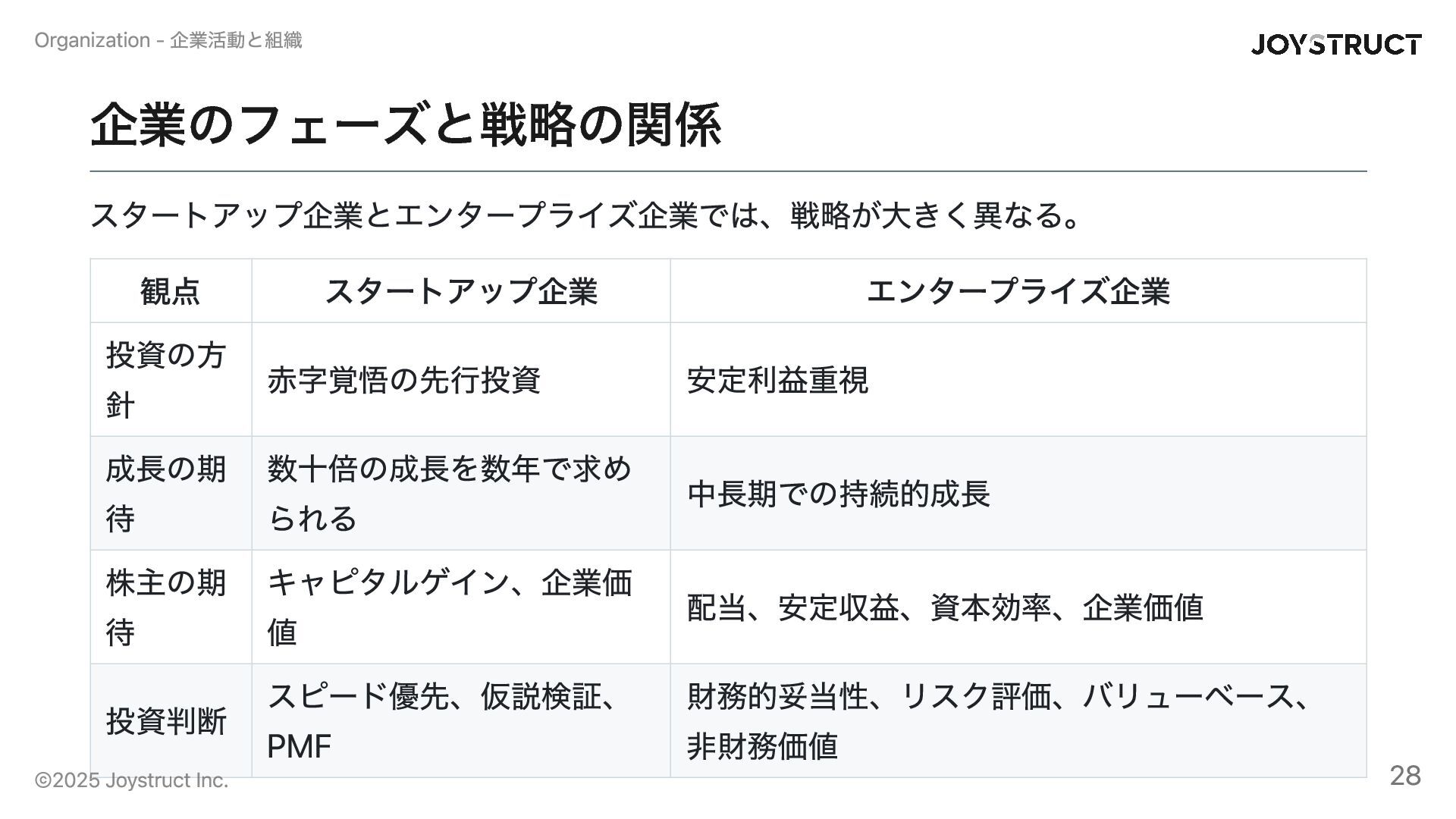Click the cell starting with キャピタルゲイン
The height and width of the screenshot is (819, 1456).
[x=461, y=607]
